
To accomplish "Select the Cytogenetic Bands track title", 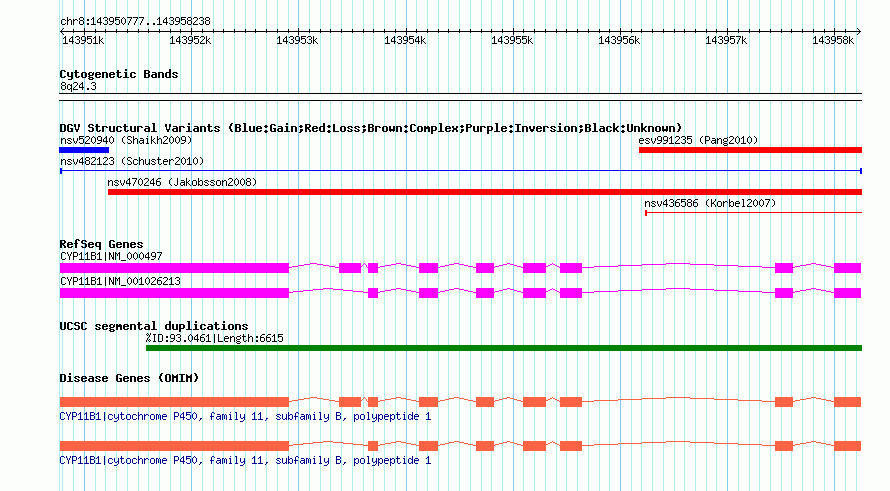I will pos(119,74).
